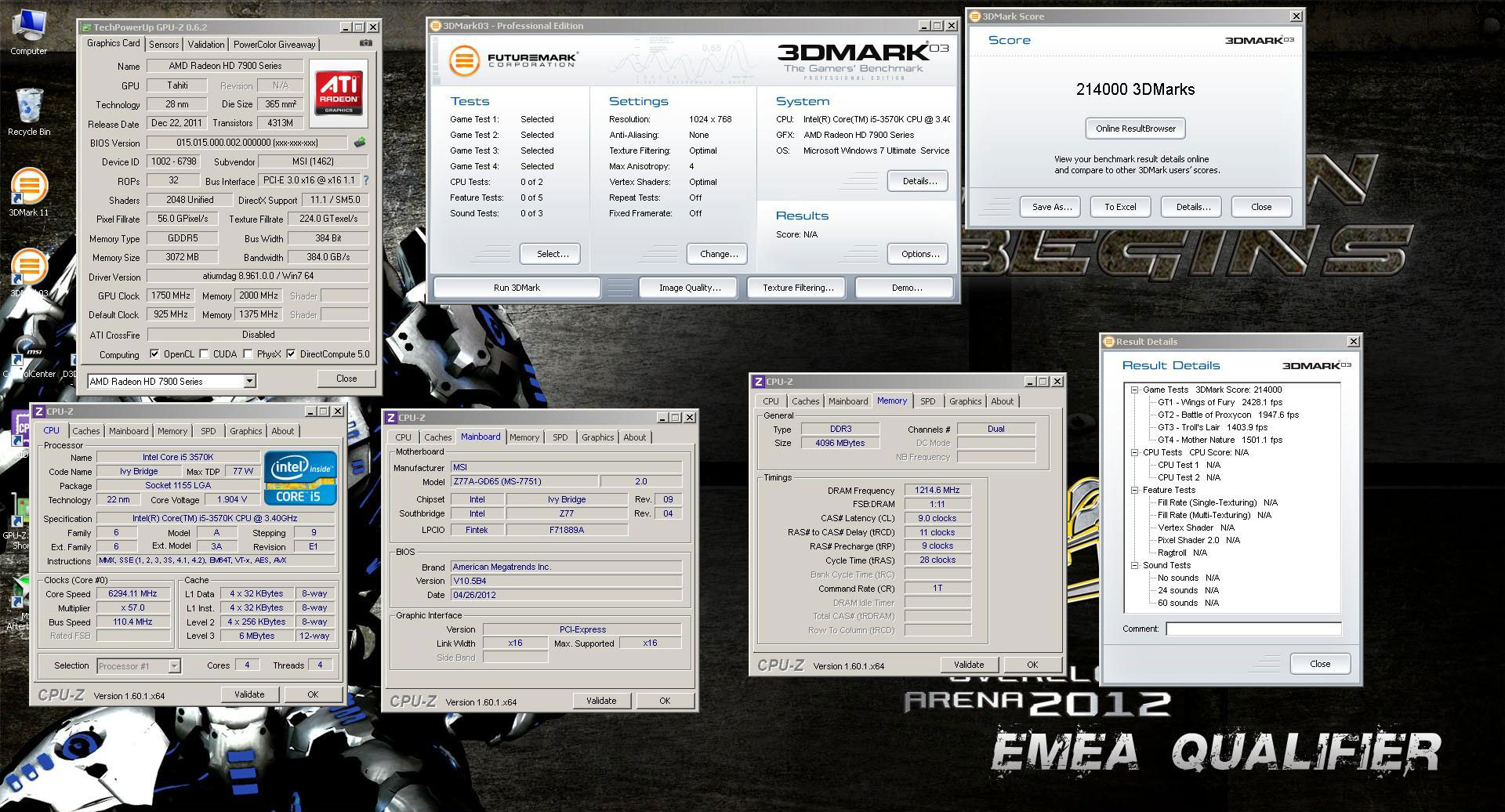Close the GPU-Z window with Close button
1505x812 pixels.
(x=346, y=379)
